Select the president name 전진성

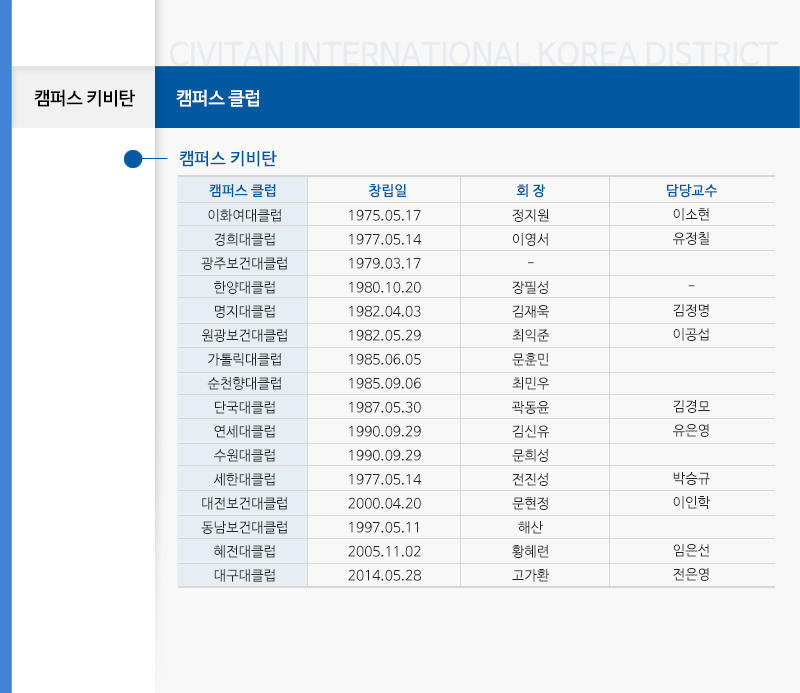point(531,479)
